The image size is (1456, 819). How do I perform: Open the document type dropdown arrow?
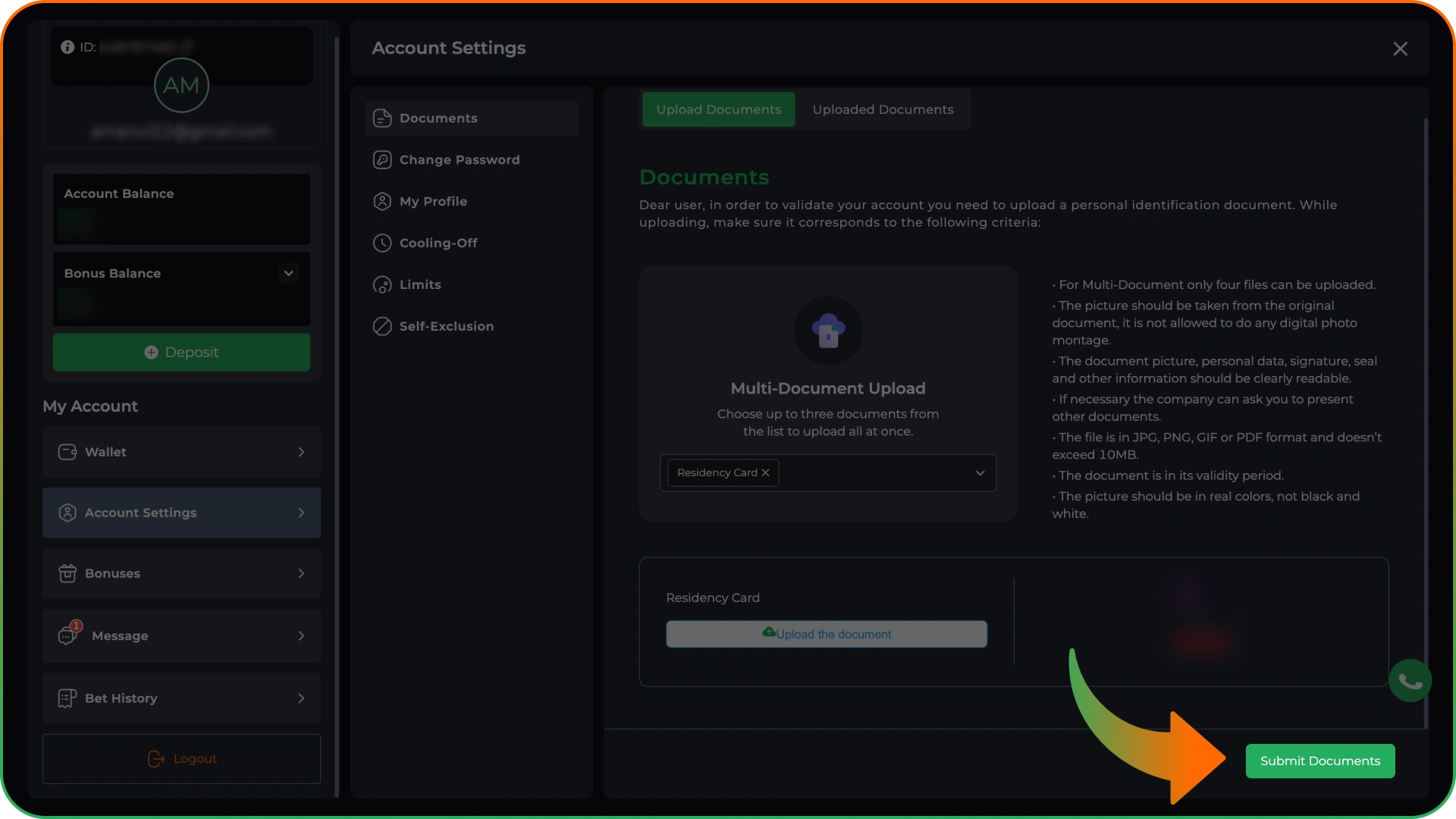980,473
